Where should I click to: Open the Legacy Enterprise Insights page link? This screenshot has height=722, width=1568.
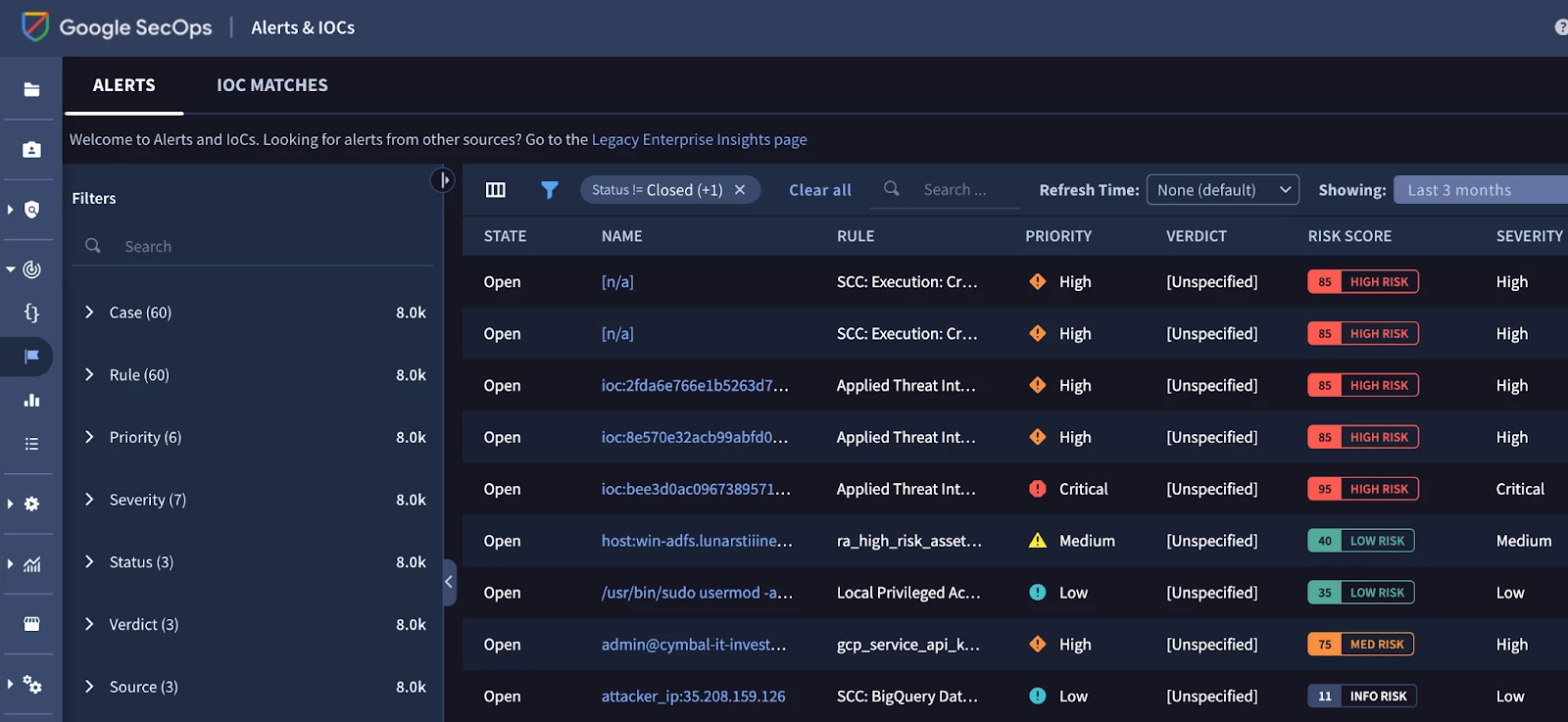click(700, 139)
